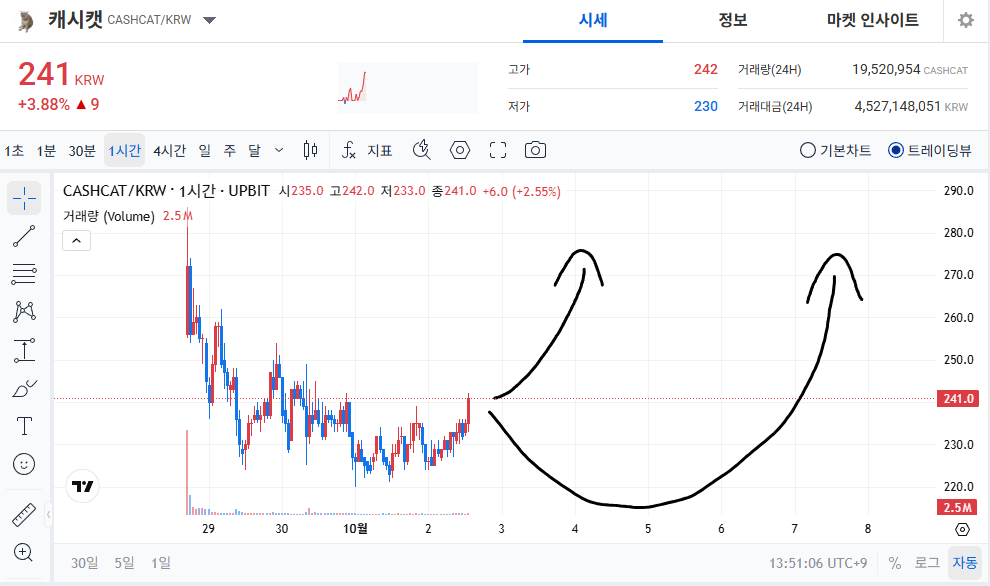
Task: Select the 30분 interval
Action: coord(82,150)
